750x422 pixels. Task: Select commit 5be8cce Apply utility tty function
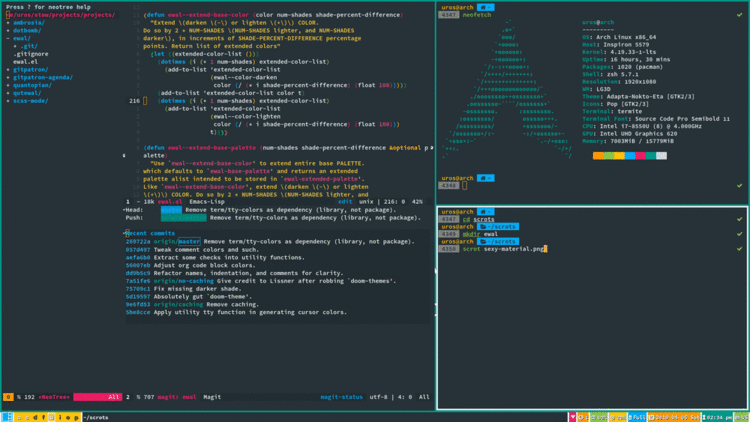coord(236,312)
